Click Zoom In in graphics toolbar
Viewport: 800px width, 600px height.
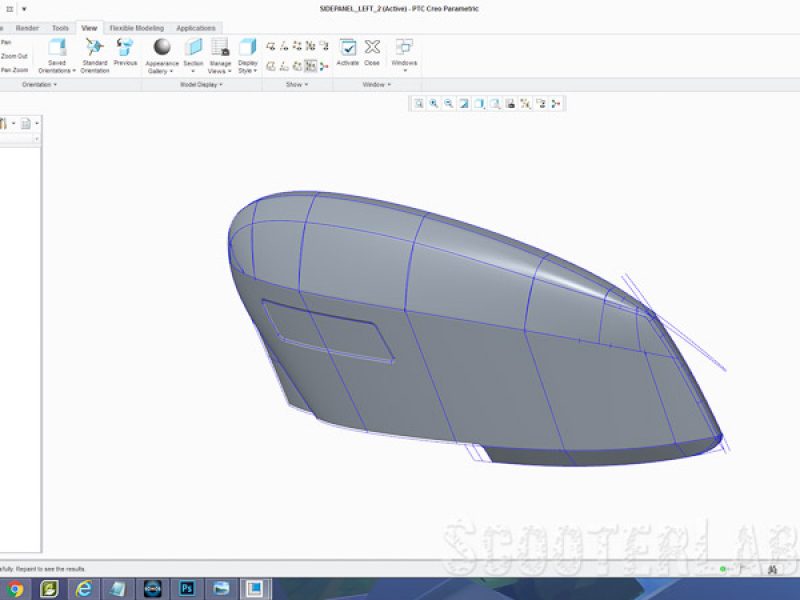pyautogui.click(x=434, y=104)
